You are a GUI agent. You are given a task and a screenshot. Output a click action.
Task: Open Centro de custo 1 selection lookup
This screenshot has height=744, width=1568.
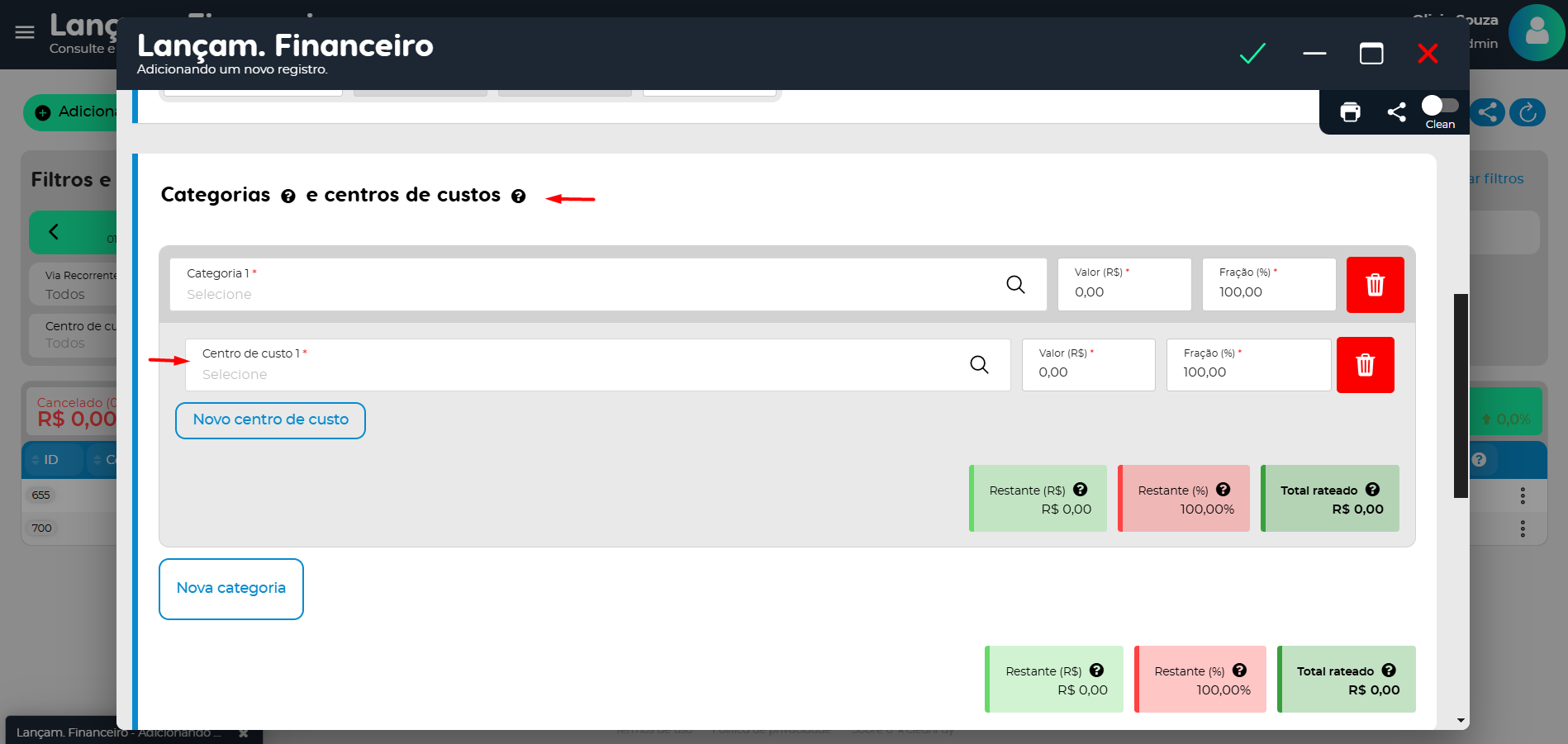pos(979,365)
